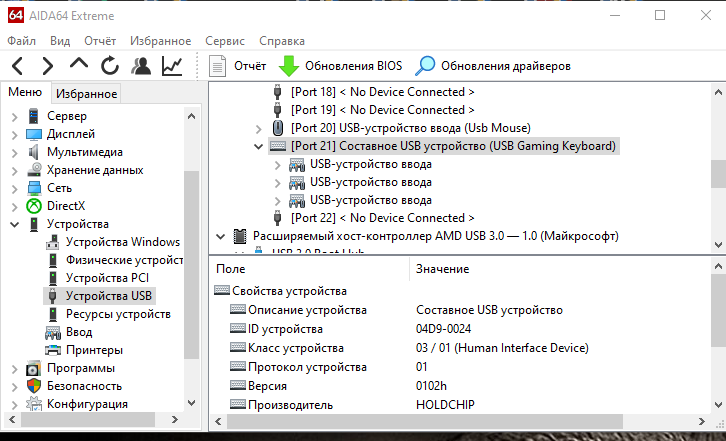
Task: Expand the Программы tree node
Action: pyautogui.click(x=14, y=369)
